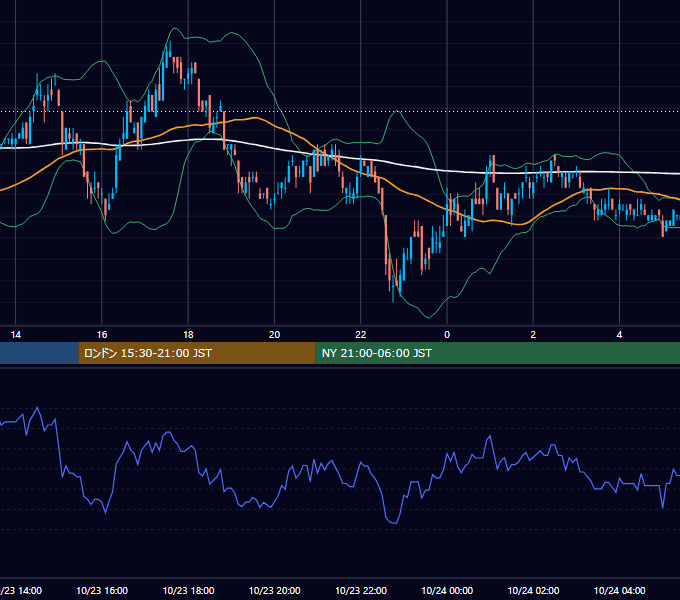Click the '16' hour label on the price chart axis
680x600 pixels.
pyautogui.click(x=102, y=335)
